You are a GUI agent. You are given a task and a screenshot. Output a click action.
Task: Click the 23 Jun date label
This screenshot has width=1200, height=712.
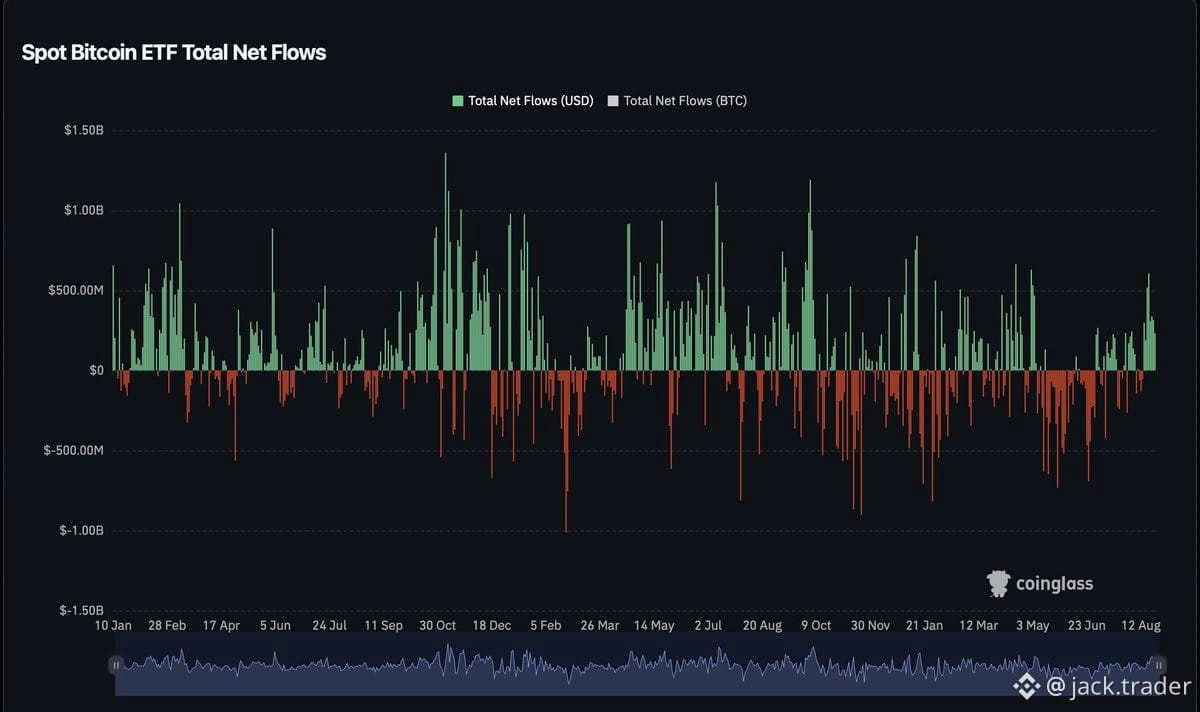(1086, 626)
